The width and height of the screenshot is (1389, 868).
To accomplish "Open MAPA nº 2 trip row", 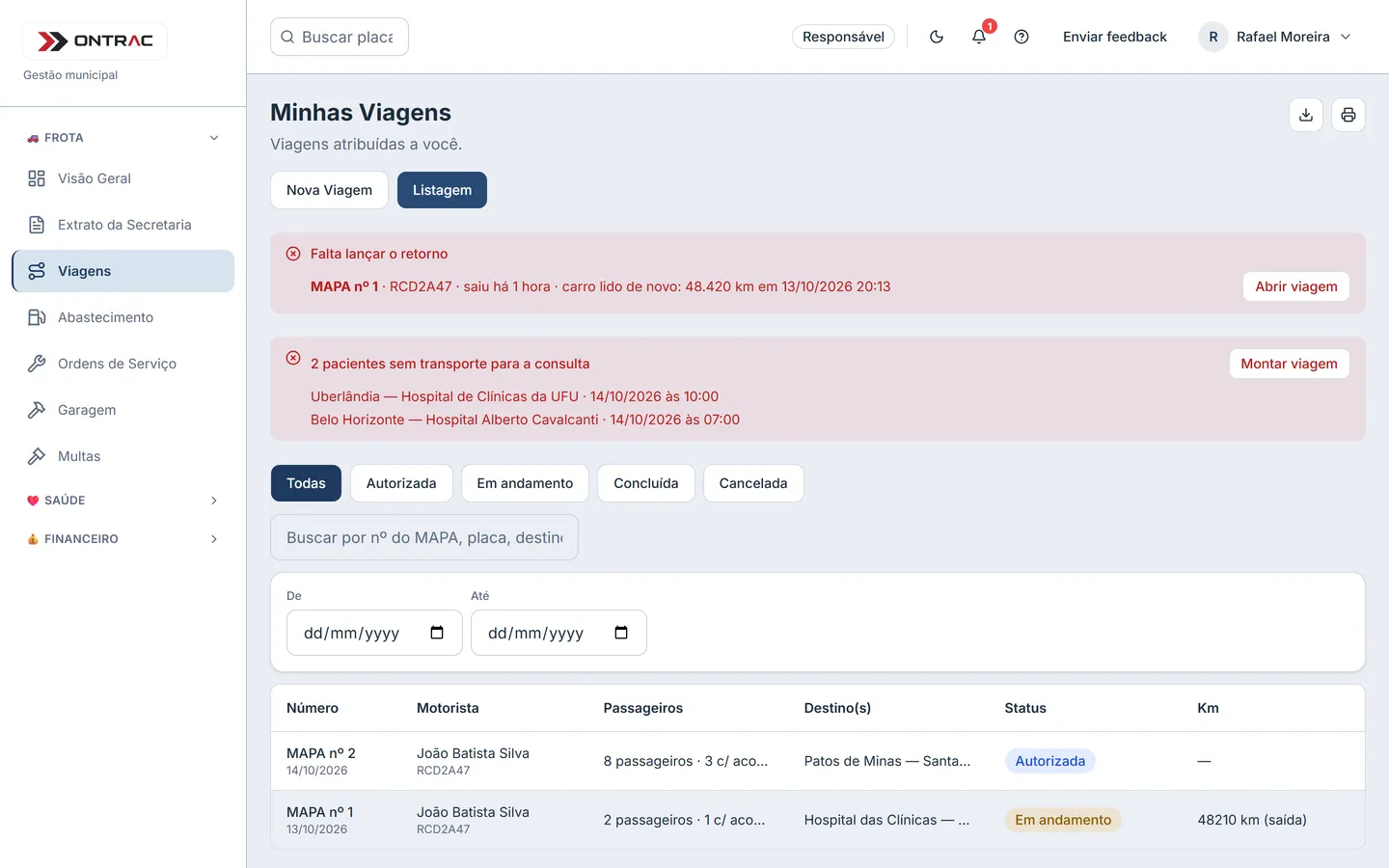I will point(818,761).
